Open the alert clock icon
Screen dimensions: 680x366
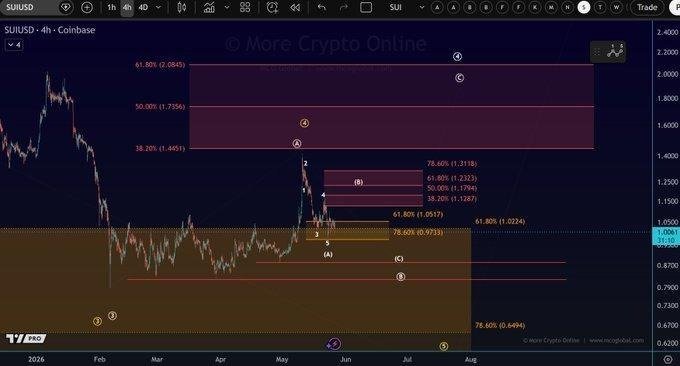pos(272,7)
